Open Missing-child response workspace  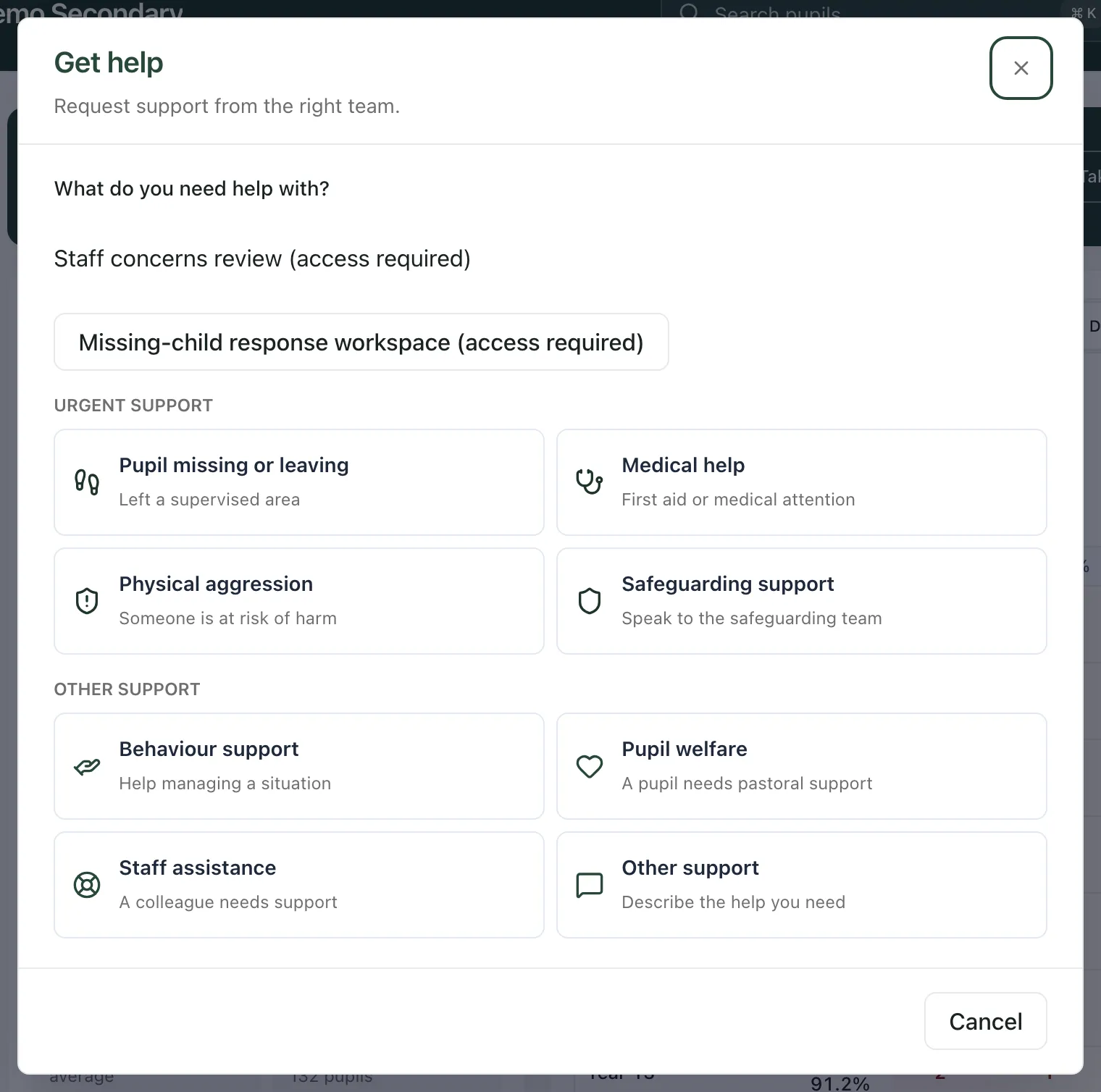361,342
